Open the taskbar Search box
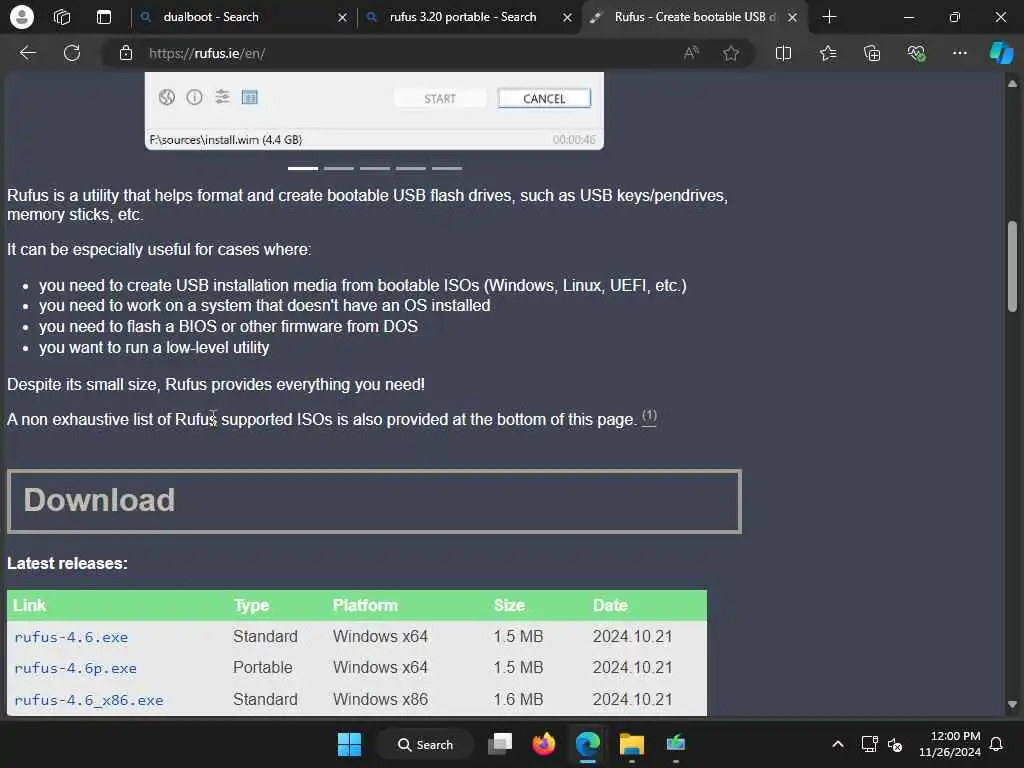The width and height of the screenshot is (1024, 768). [425, 744]
